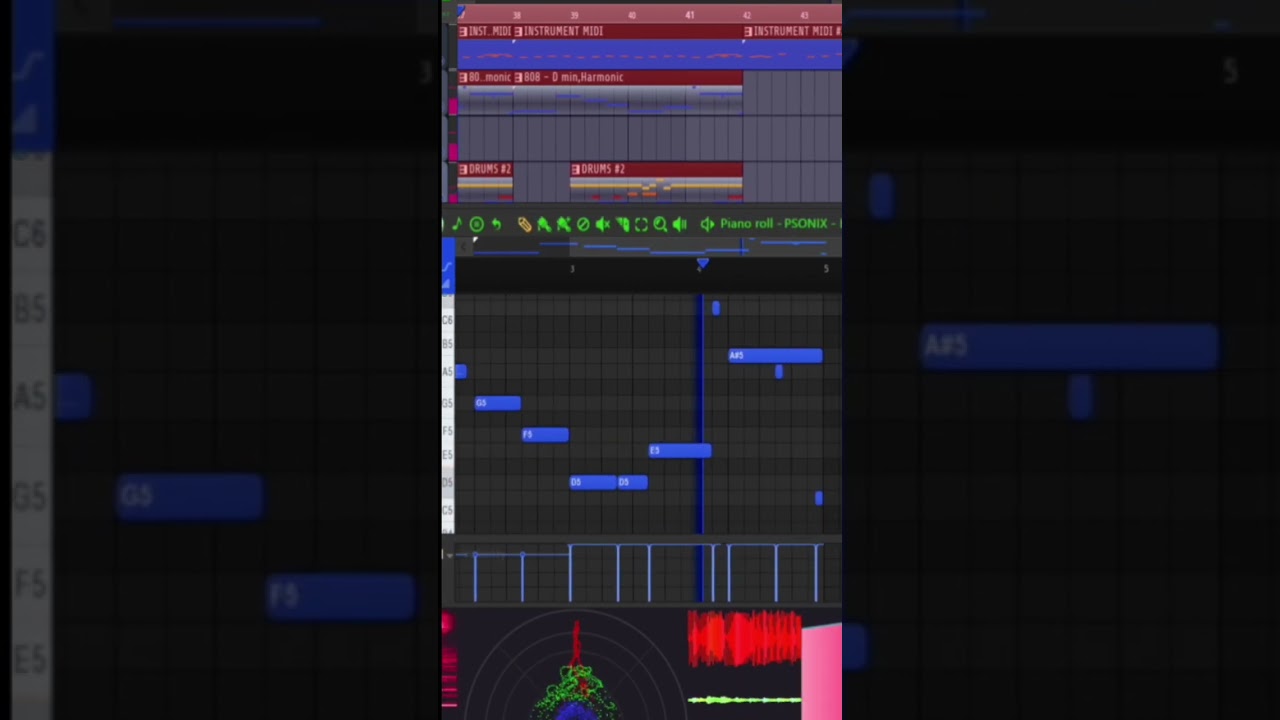Click bar 3 on piano roll ruler
1280x720 pixels.
[573, 268]
